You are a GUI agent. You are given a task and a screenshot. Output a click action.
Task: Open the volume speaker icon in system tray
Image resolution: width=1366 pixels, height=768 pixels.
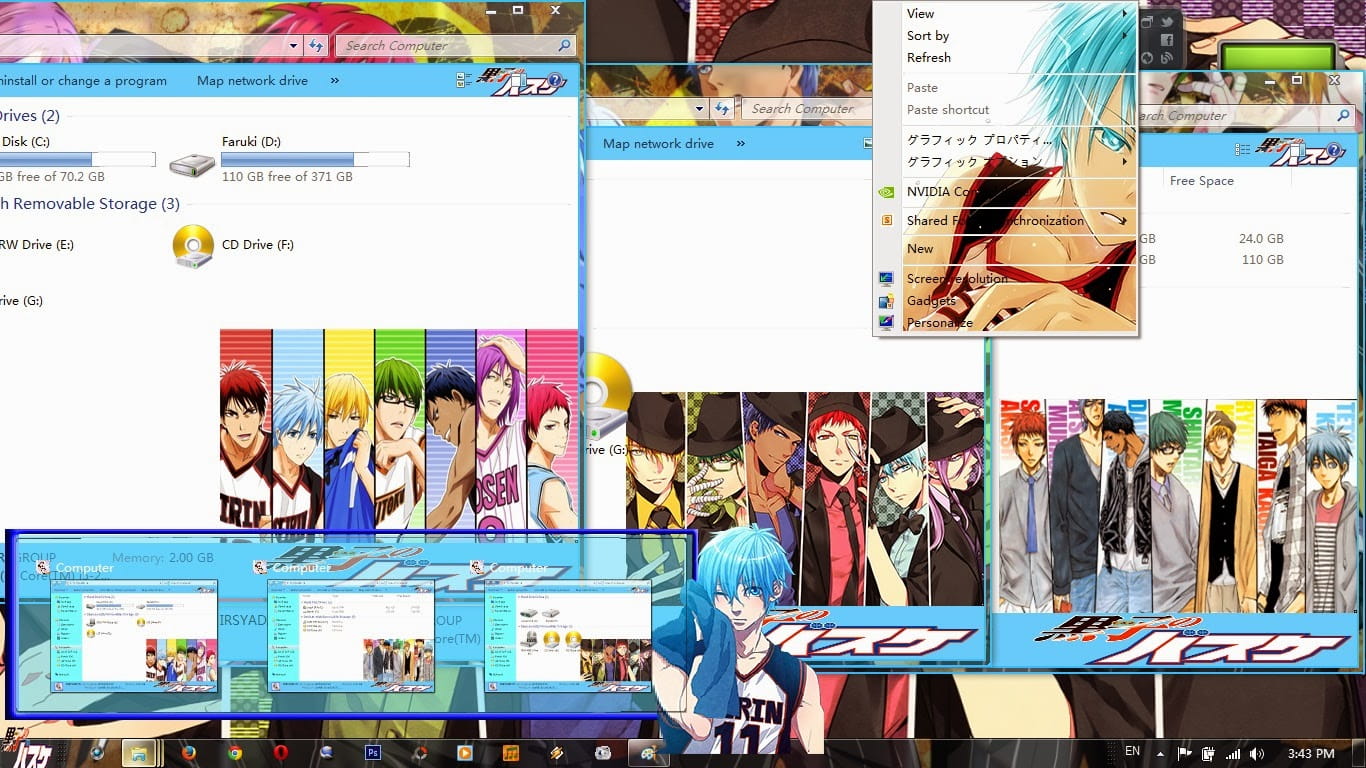click(1255, 752)
